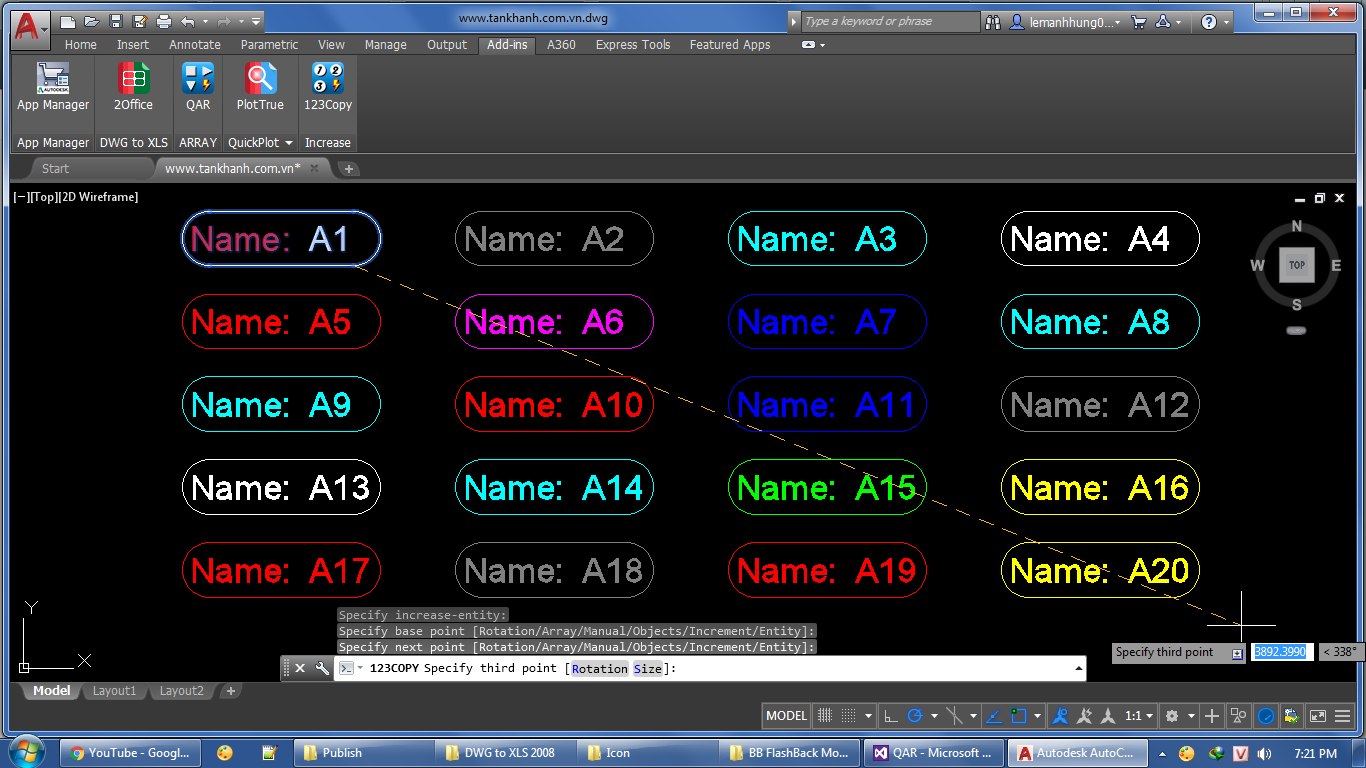Click the Undo arrow icon
The image size is (1366, 768).
(x=188, y=21)
